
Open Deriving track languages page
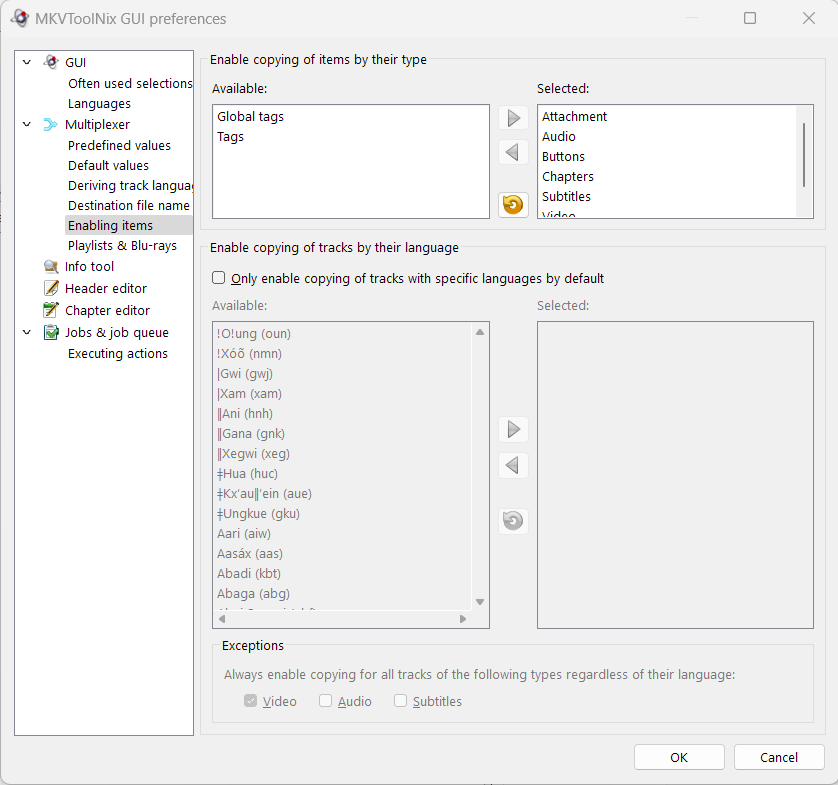tap(130, 185)
